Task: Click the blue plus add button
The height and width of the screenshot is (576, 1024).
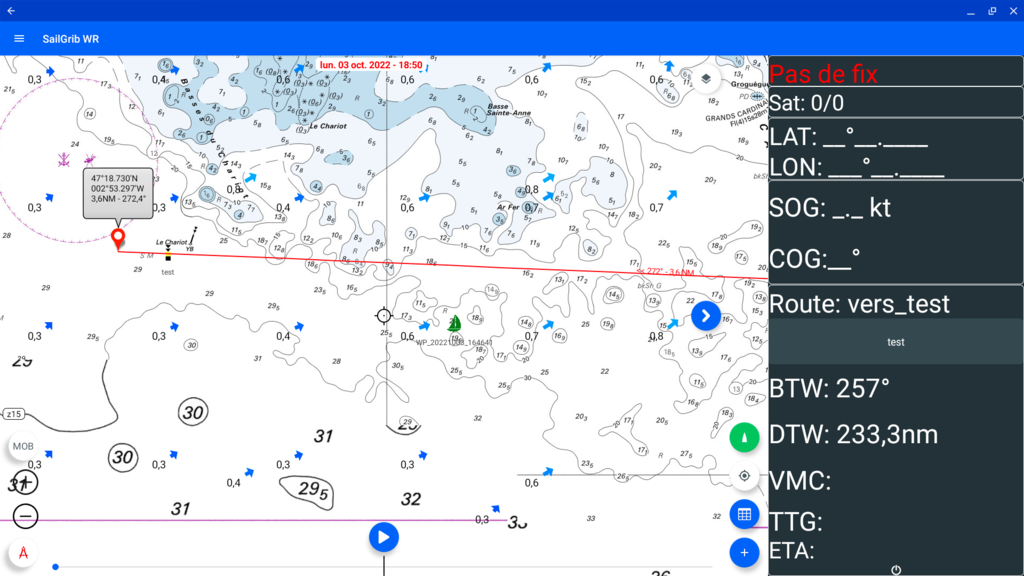Action: tap(744, 552)
